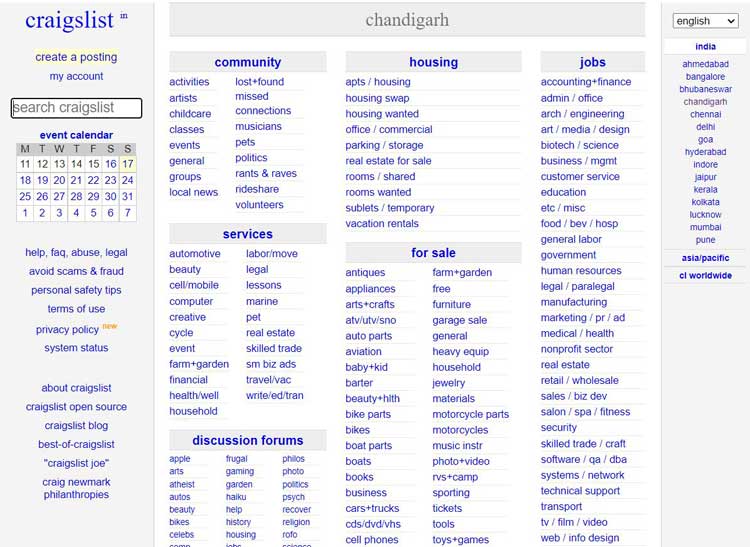The width and height of the screenshot is (750, 547).
Task: Open the for sale section header
Action: (x=433, y=252)
